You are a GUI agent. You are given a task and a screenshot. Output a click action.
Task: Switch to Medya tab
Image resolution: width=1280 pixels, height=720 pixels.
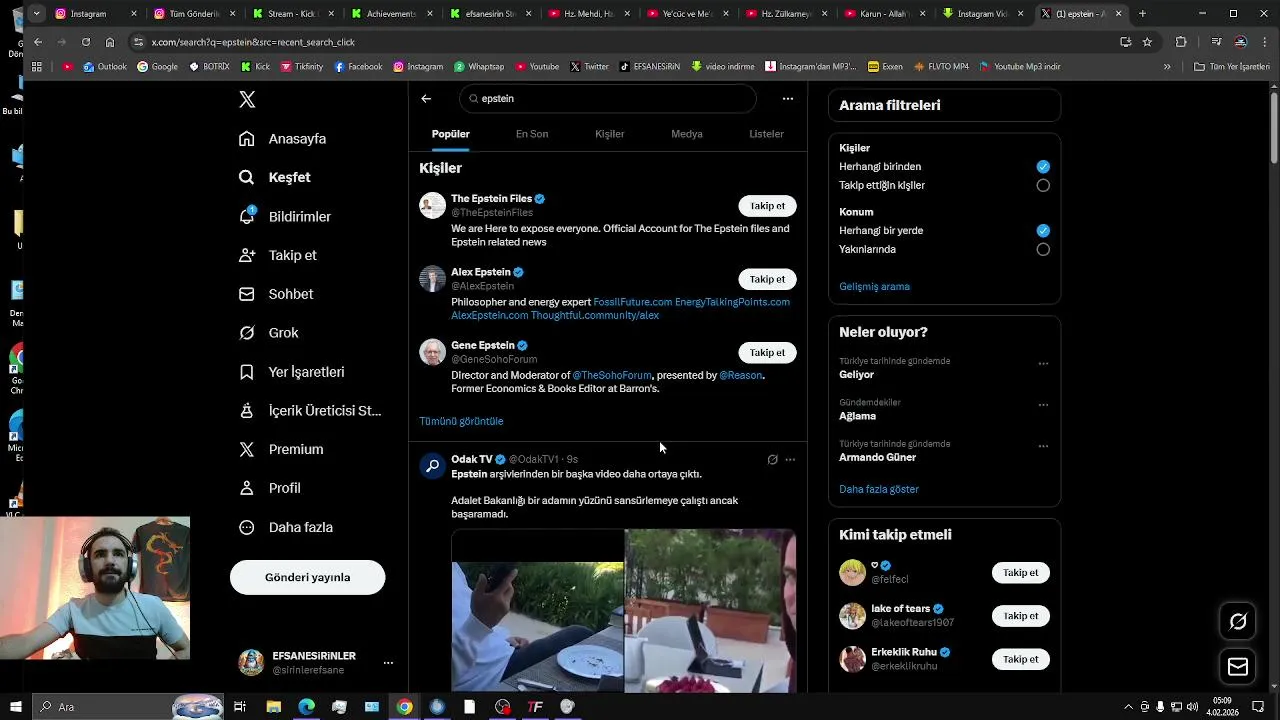(x=687, y=134)
